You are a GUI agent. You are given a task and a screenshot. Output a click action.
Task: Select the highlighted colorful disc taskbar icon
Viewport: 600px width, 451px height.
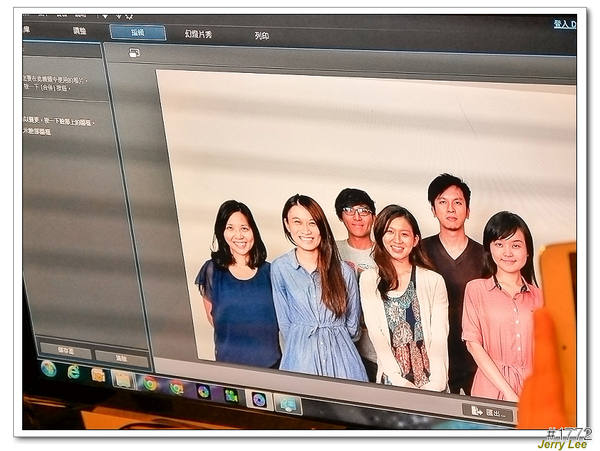(x=259, y=400)
